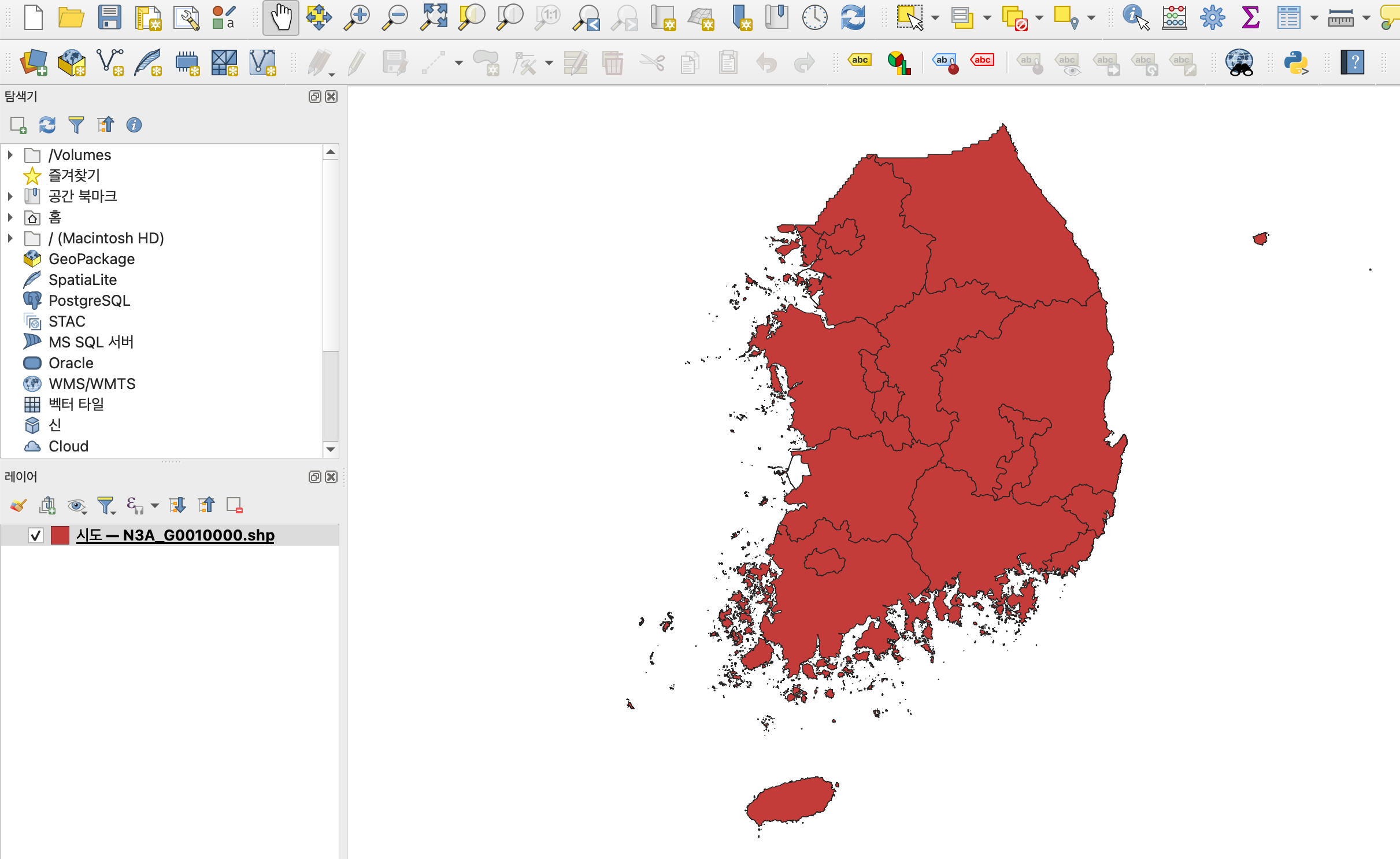Click the red layer symbol swatch
Screen dimensions: 1400x859
(x=60, y=535)
